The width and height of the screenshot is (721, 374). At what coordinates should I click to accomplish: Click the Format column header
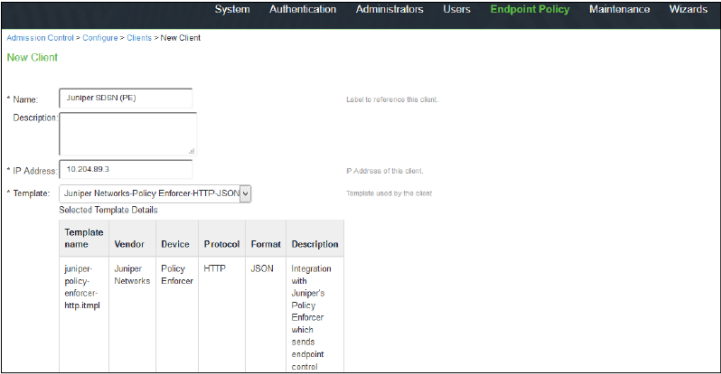click(x=266, y=238)
